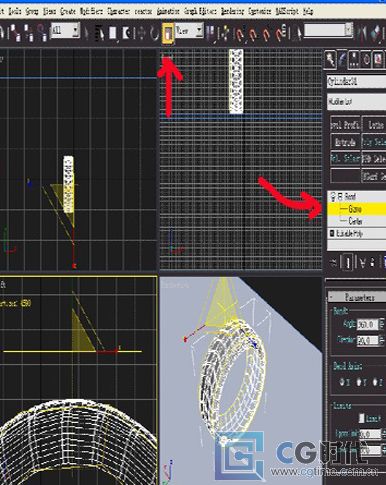Switch to the Display command panel tab
386x485 pixels.
377,59
